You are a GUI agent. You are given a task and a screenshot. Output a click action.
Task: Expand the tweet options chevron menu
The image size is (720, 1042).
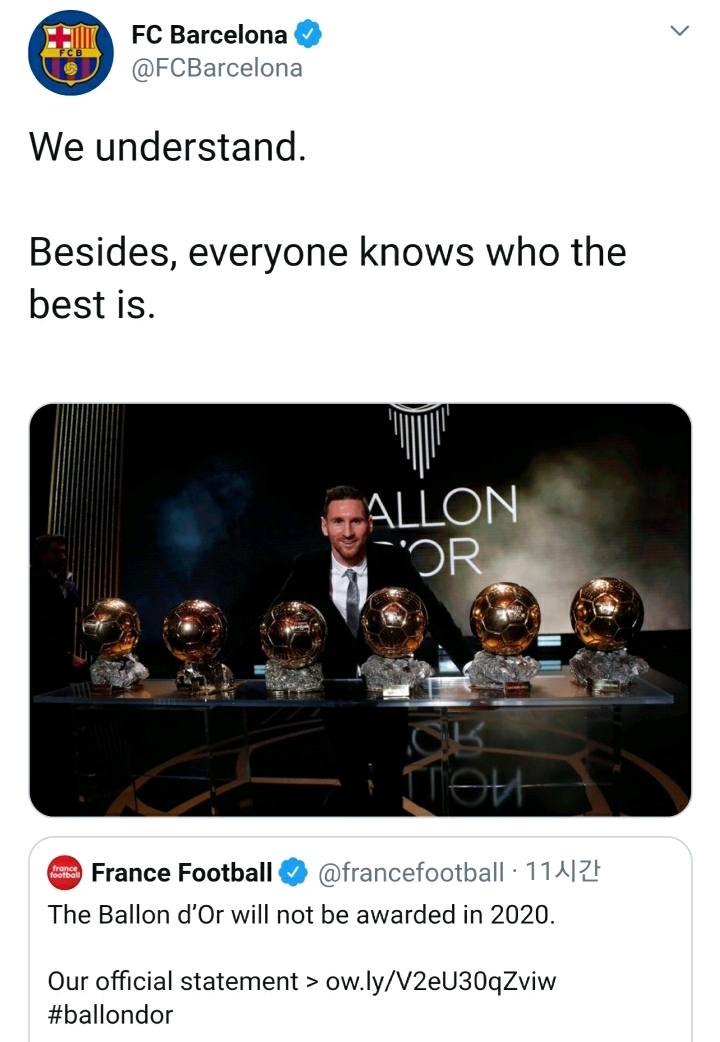(x=680, y=31)
